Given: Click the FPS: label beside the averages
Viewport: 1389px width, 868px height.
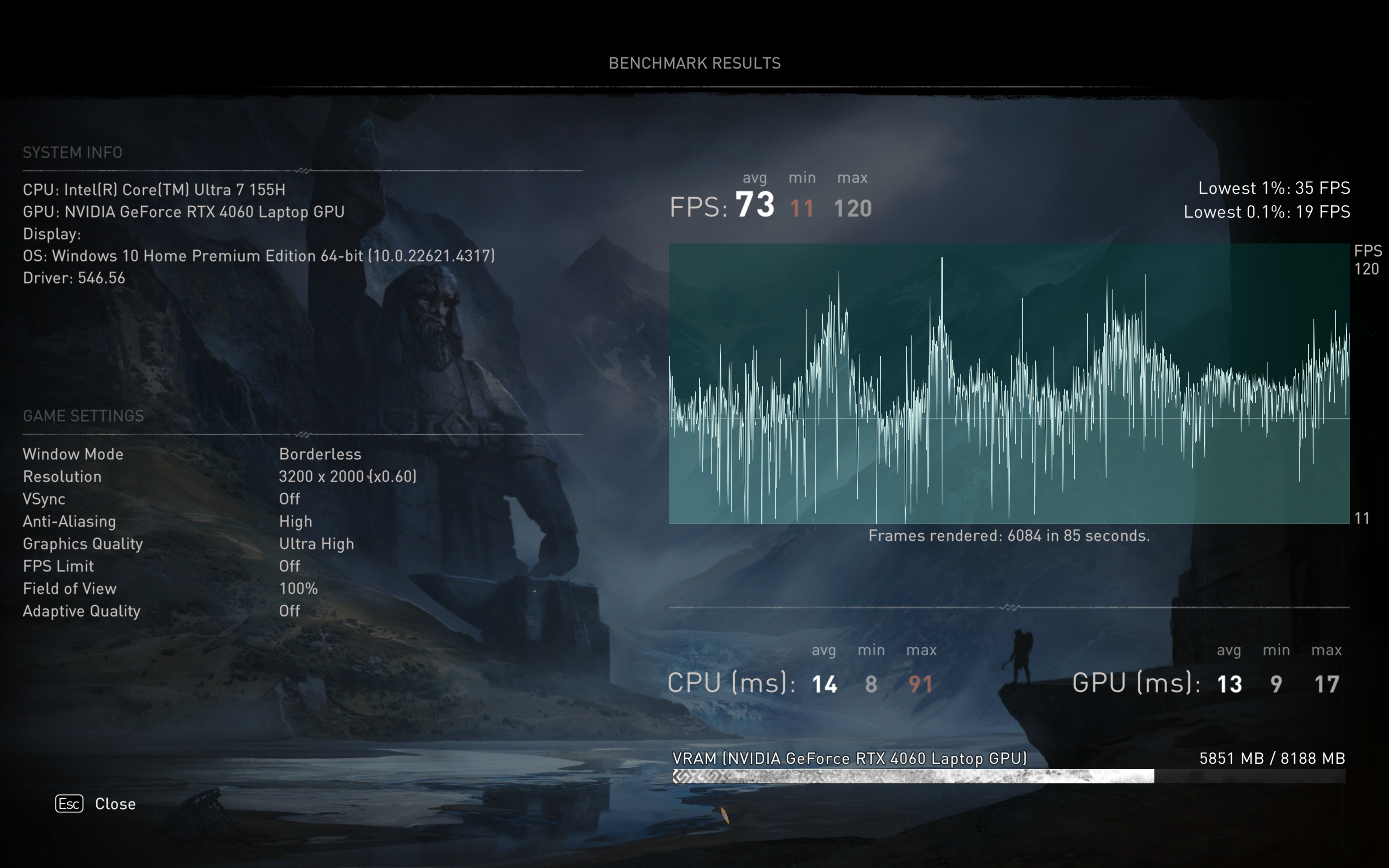Looking at the screenshot, I should [698, 207].
